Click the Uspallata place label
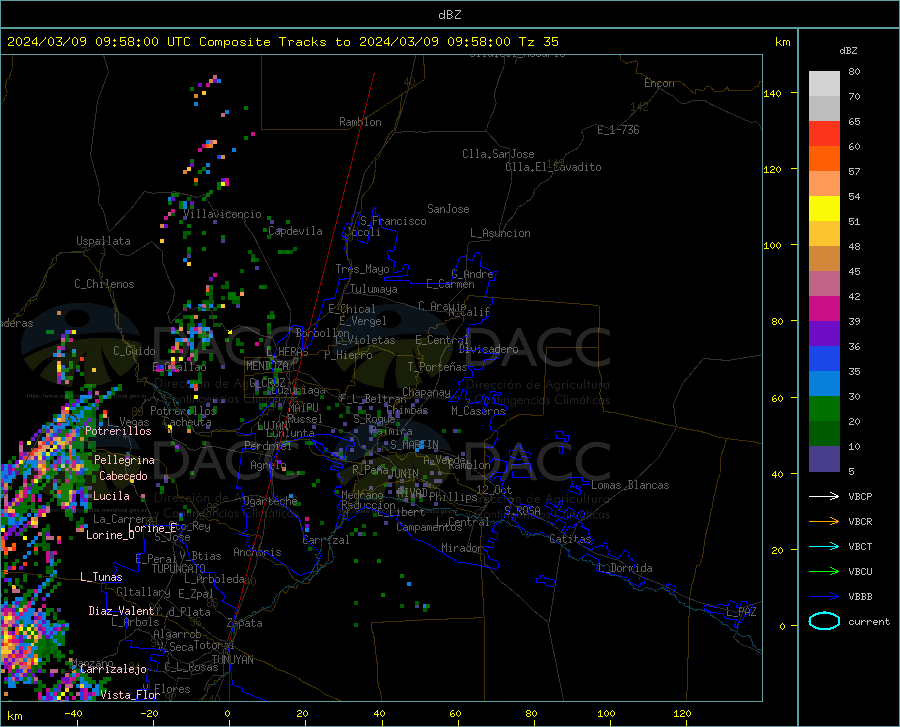The height and width of the screenshot is (727, 900). click(x=103, y=241)
